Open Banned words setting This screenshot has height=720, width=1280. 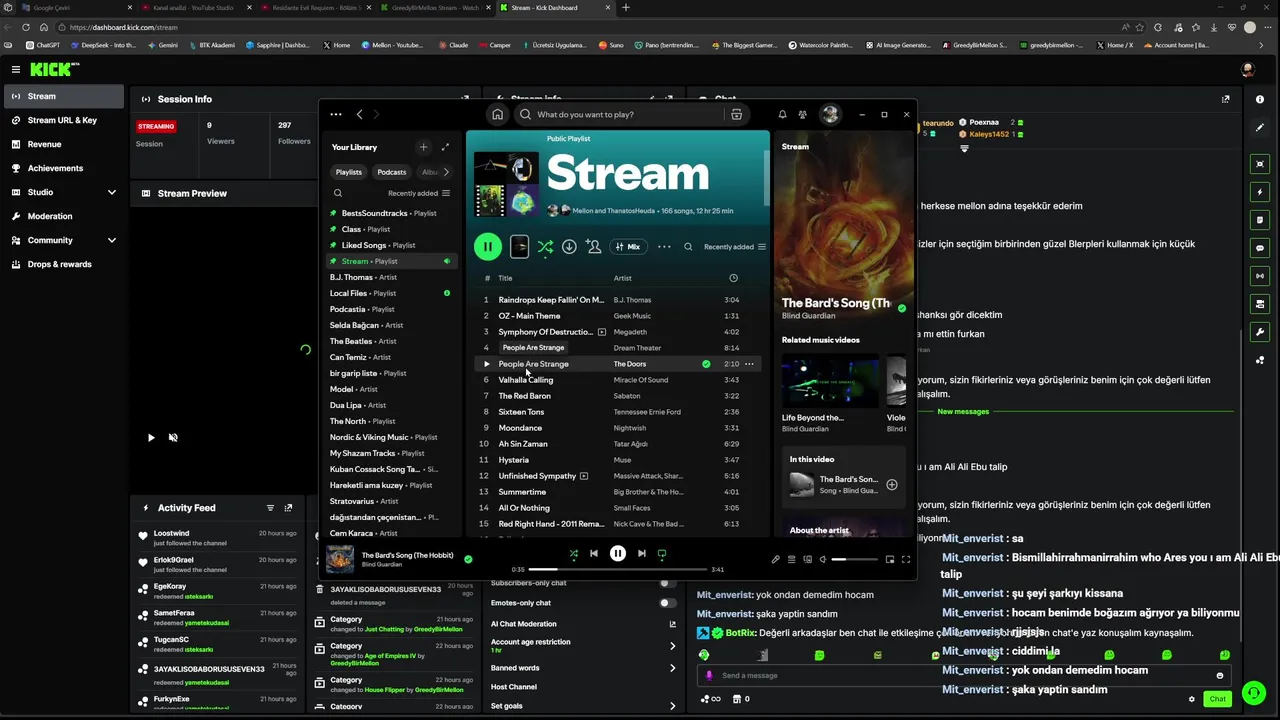(584, 668)
